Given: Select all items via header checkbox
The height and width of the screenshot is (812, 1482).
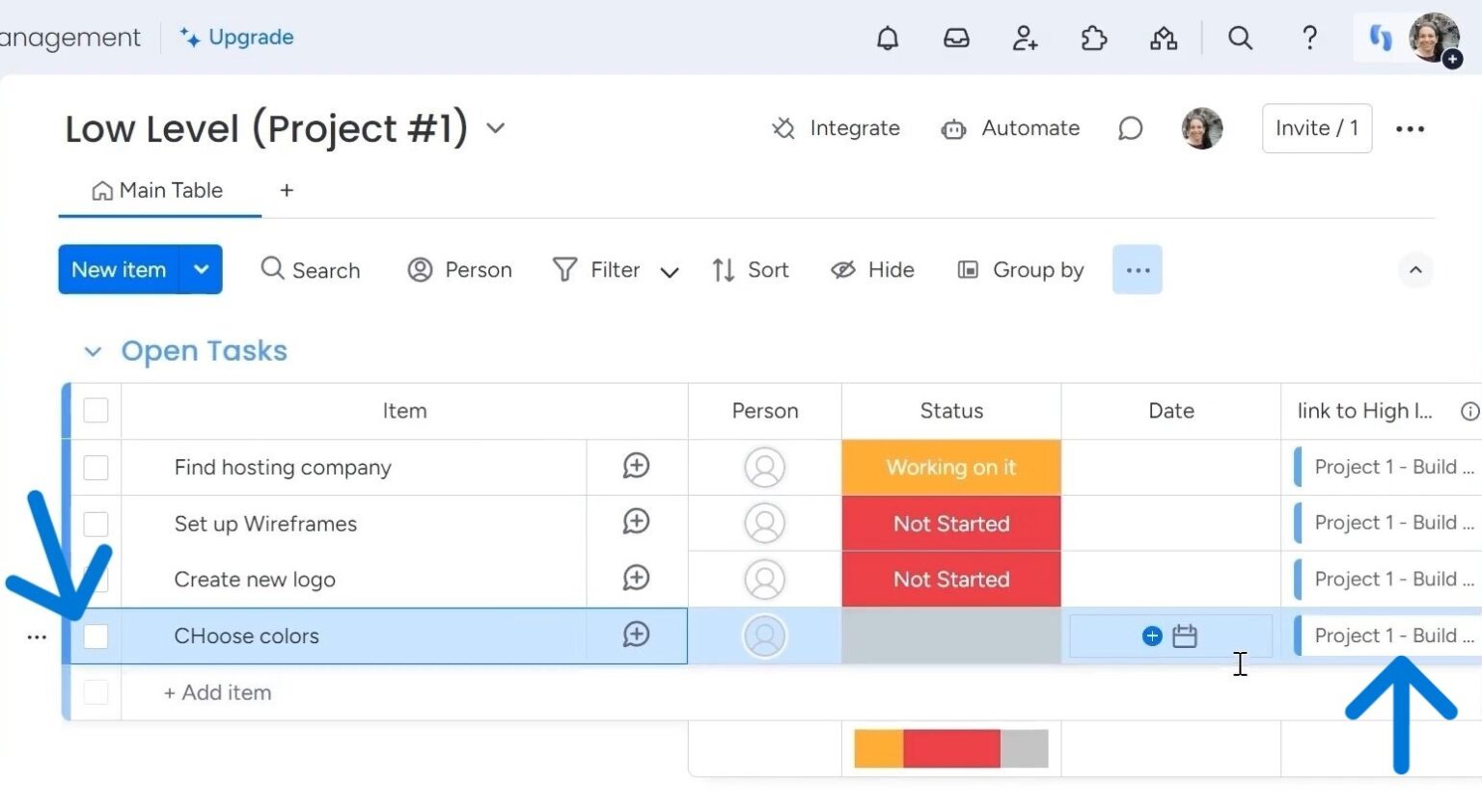Looking at the screenshot, I should click(96, 410).
